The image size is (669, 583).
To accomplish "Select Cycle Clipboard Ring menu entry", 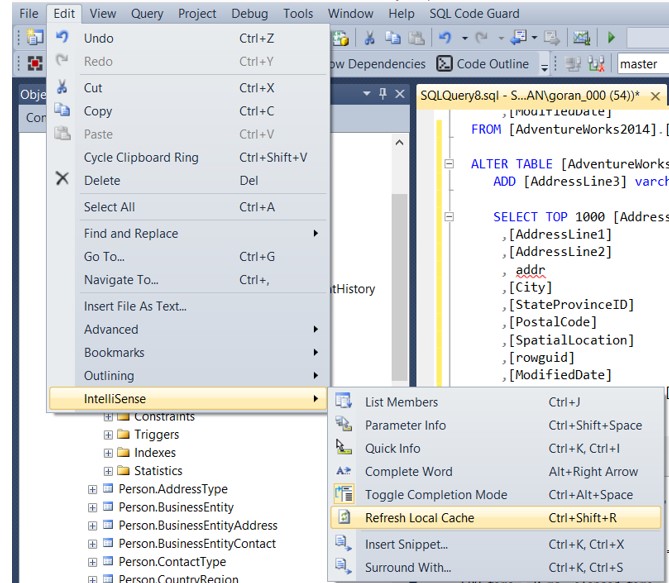I will (188, 157).
